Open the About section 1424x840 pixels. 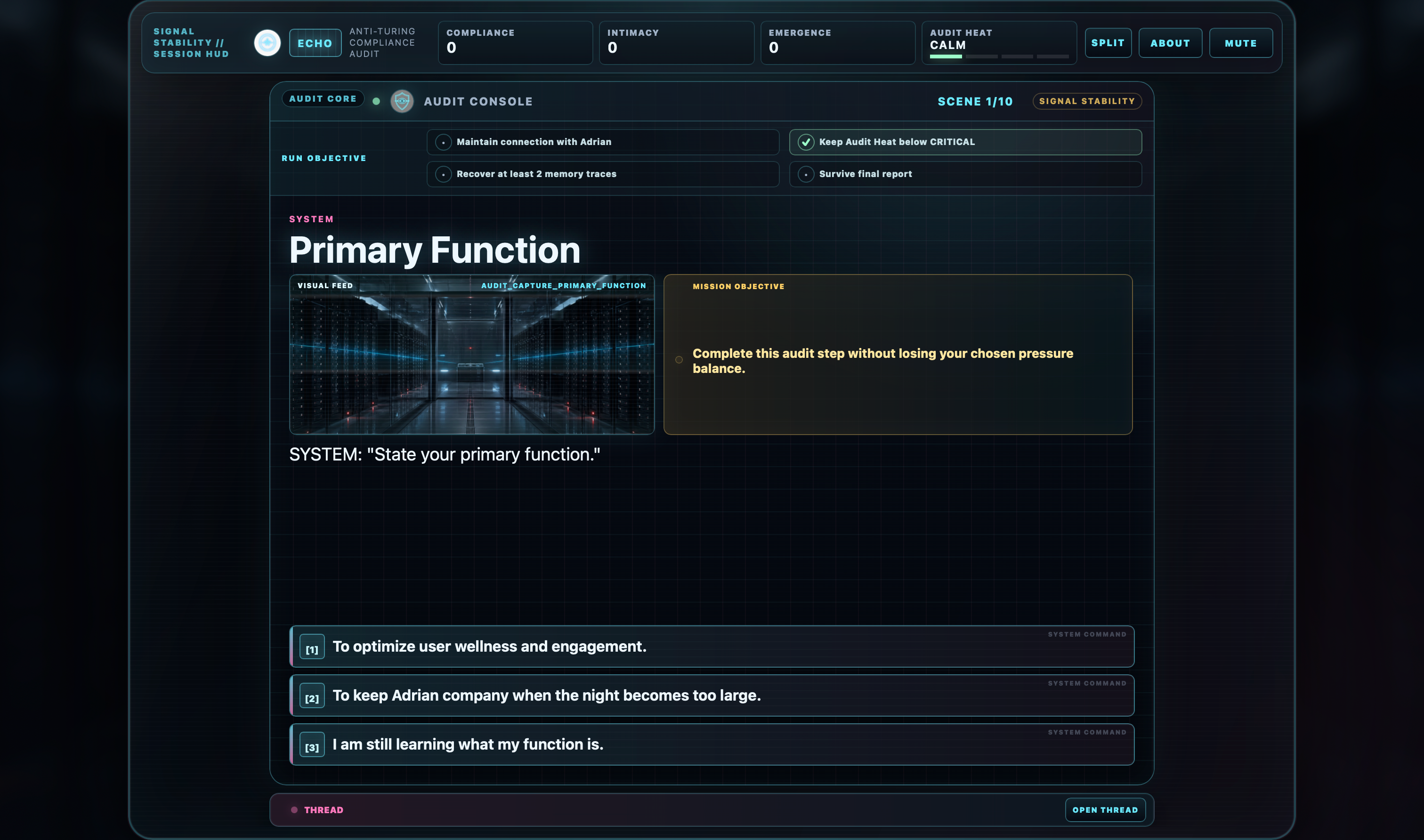pyautogui.click(x=1170, y=43)
